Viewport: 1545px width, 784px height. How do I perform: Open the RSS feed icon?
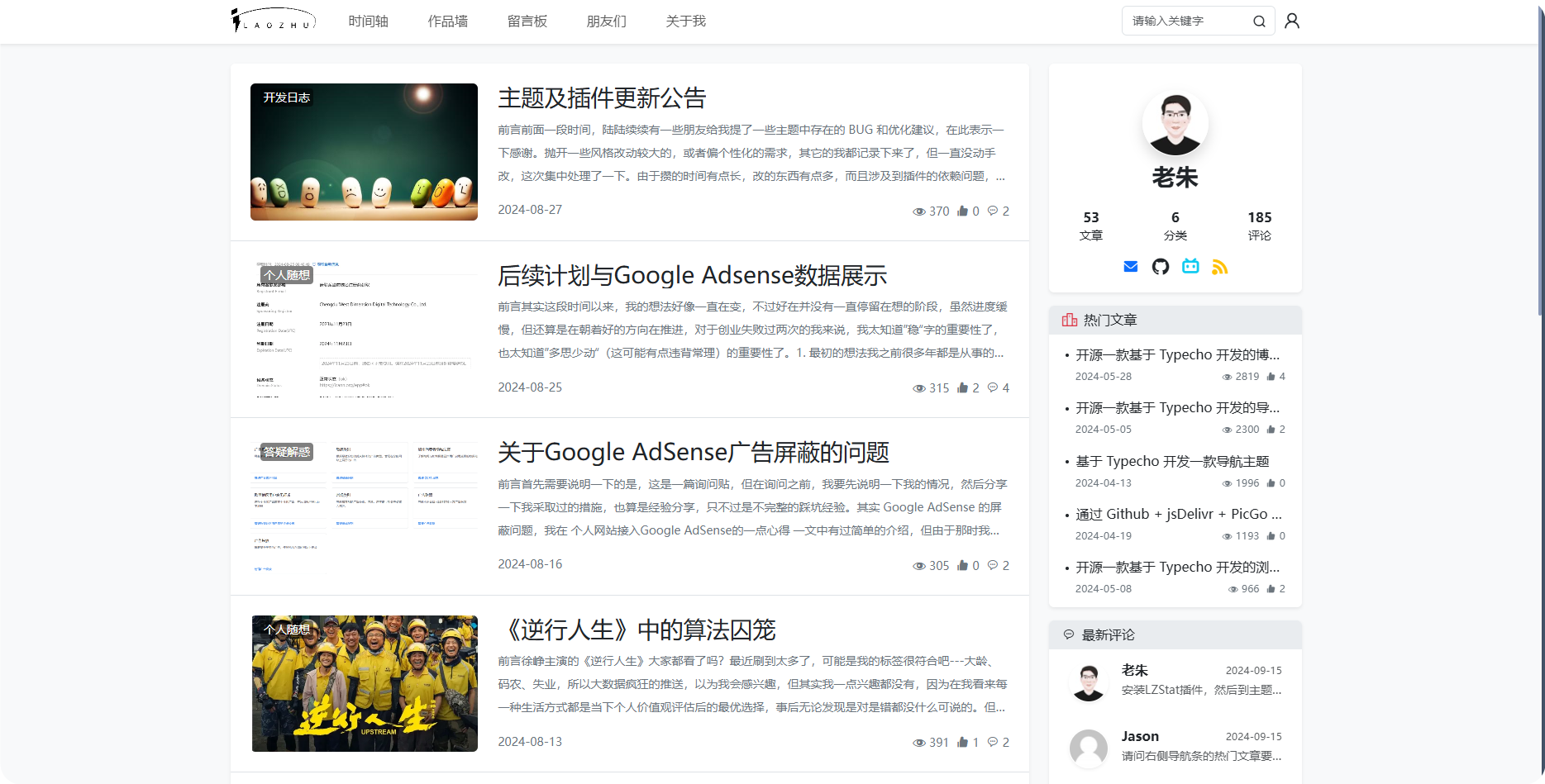[1220, 267]
